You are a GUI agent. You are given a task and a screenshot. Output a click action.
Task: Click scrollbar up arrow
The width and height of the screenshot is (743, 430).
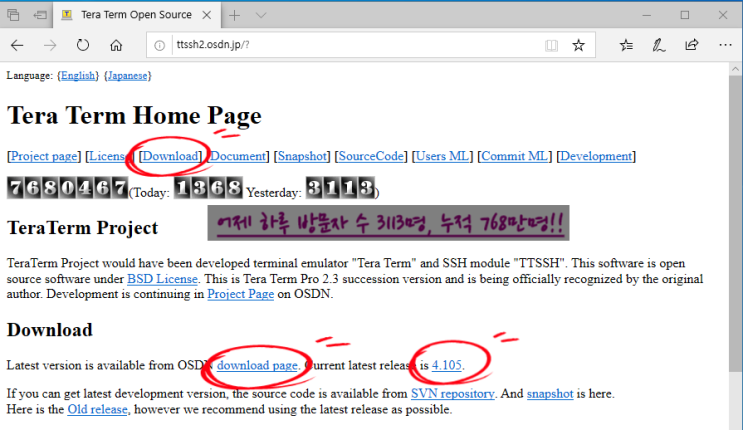[x=735, y=69]
